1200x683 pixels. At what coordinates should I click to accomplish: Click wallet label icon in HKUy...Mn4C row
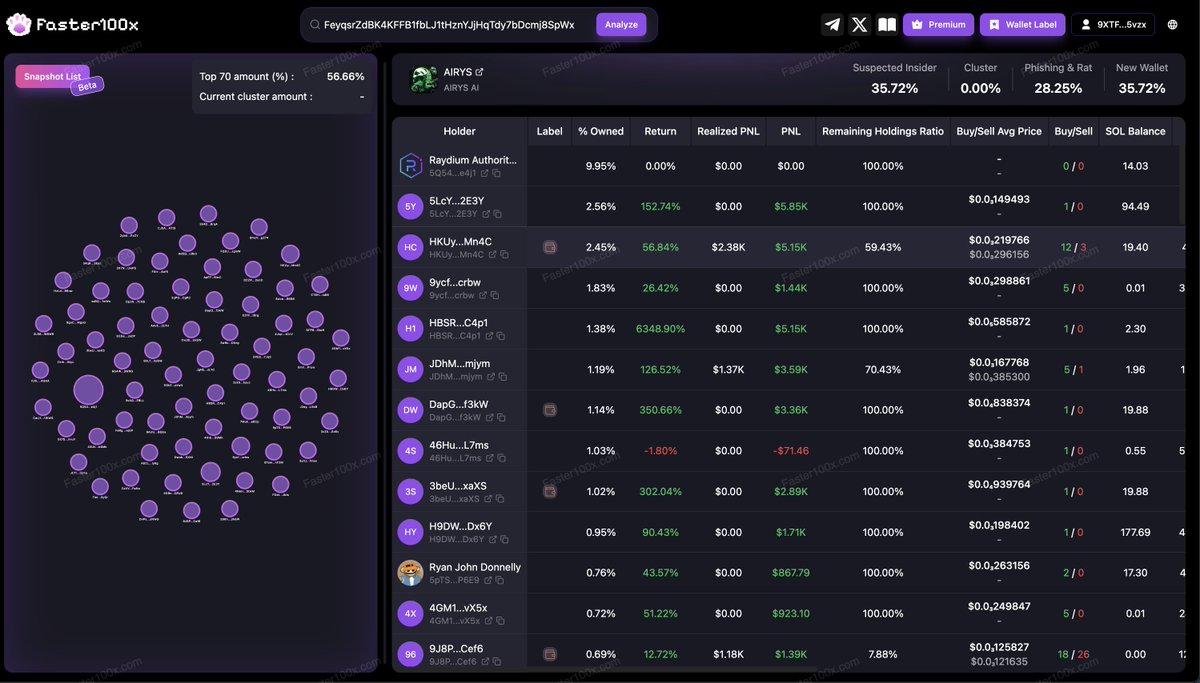(x=549, y=247)
